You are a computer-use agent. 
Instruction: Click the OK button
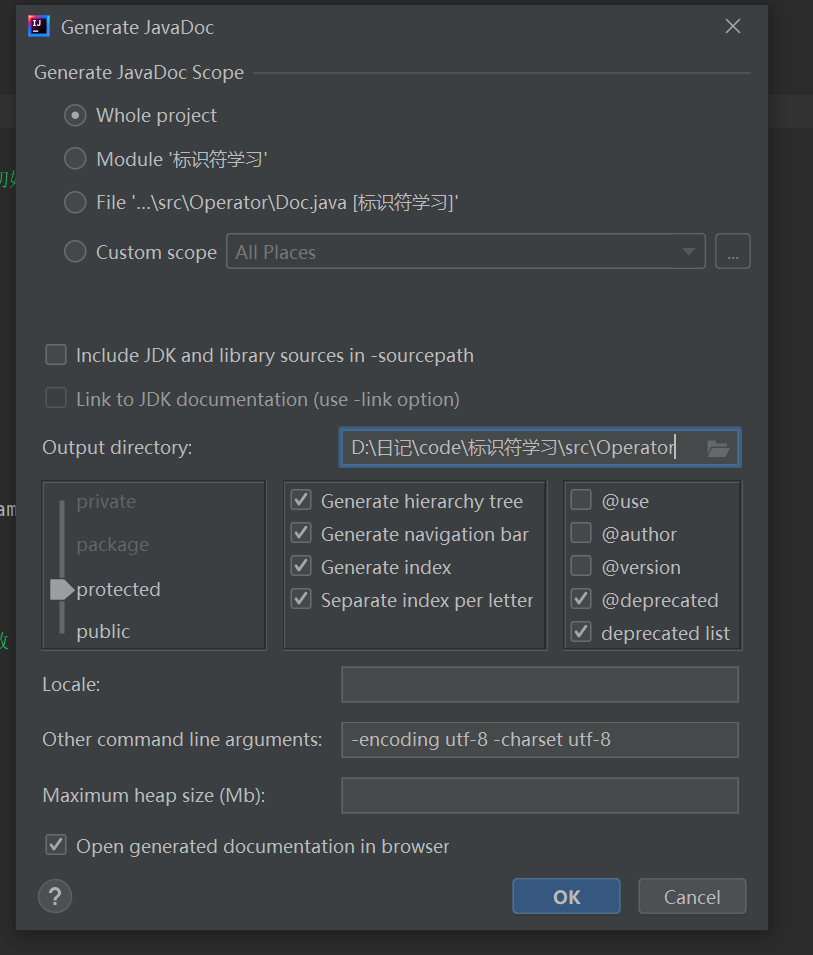tap(566, 897)
